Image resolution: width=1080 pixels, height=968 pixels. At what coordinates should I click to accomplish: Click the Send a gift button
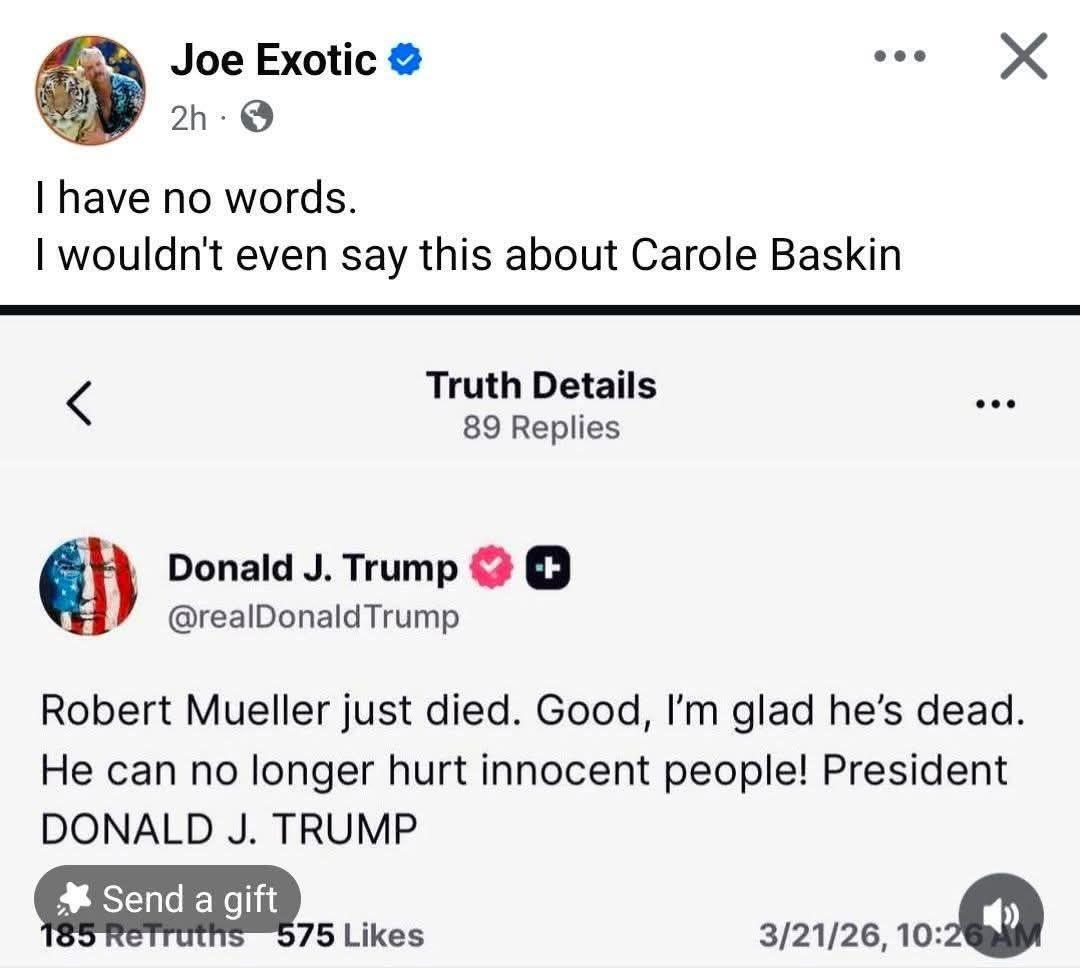(x=167, y=899)
